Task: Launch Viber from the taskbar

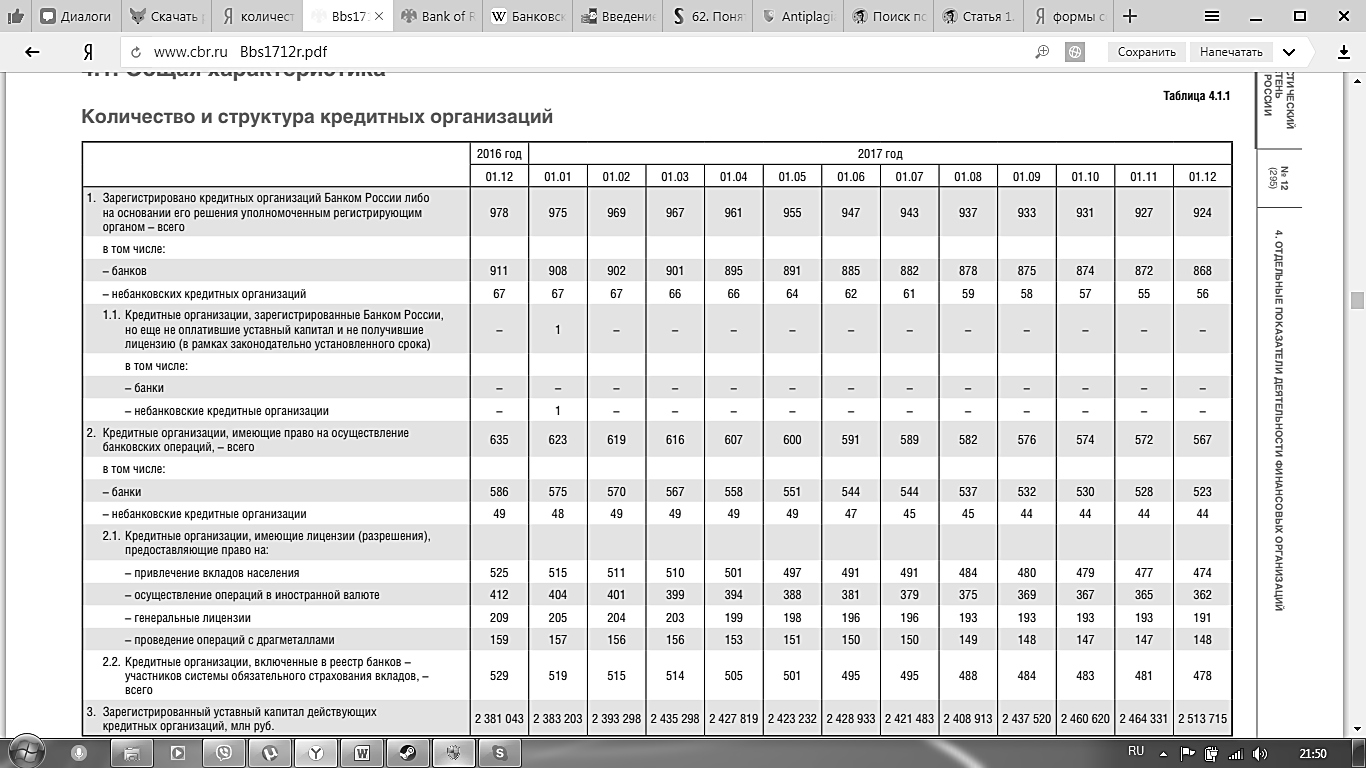Action: tap(223, 753)
